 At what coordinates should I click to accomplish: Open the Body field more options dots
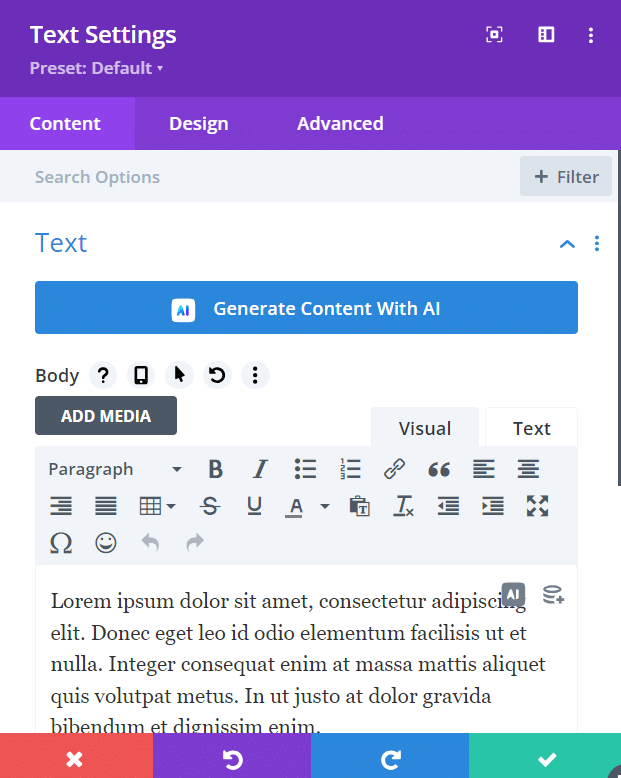(255, 375)
